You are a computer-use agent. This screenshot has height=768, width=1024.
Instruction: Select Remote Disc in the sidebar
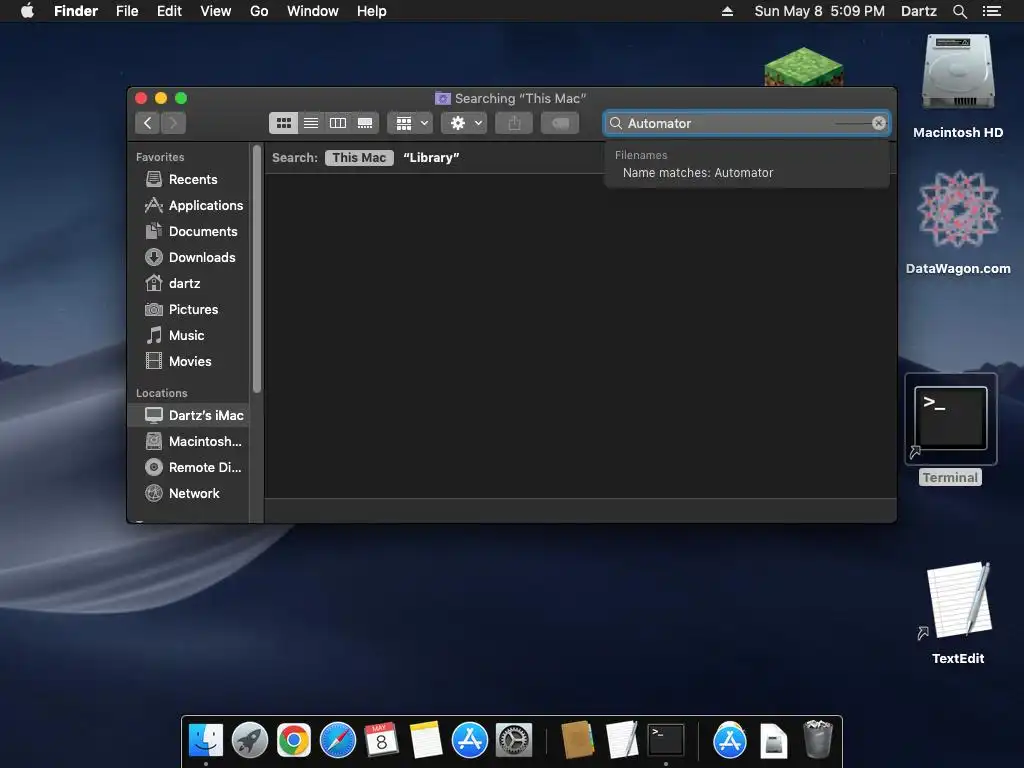[189, 468]
